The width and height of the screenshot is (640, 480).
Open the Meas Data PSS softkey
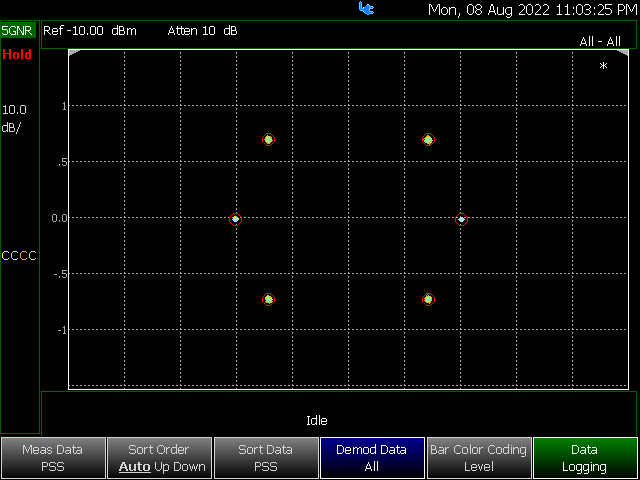tap(53, 458)
